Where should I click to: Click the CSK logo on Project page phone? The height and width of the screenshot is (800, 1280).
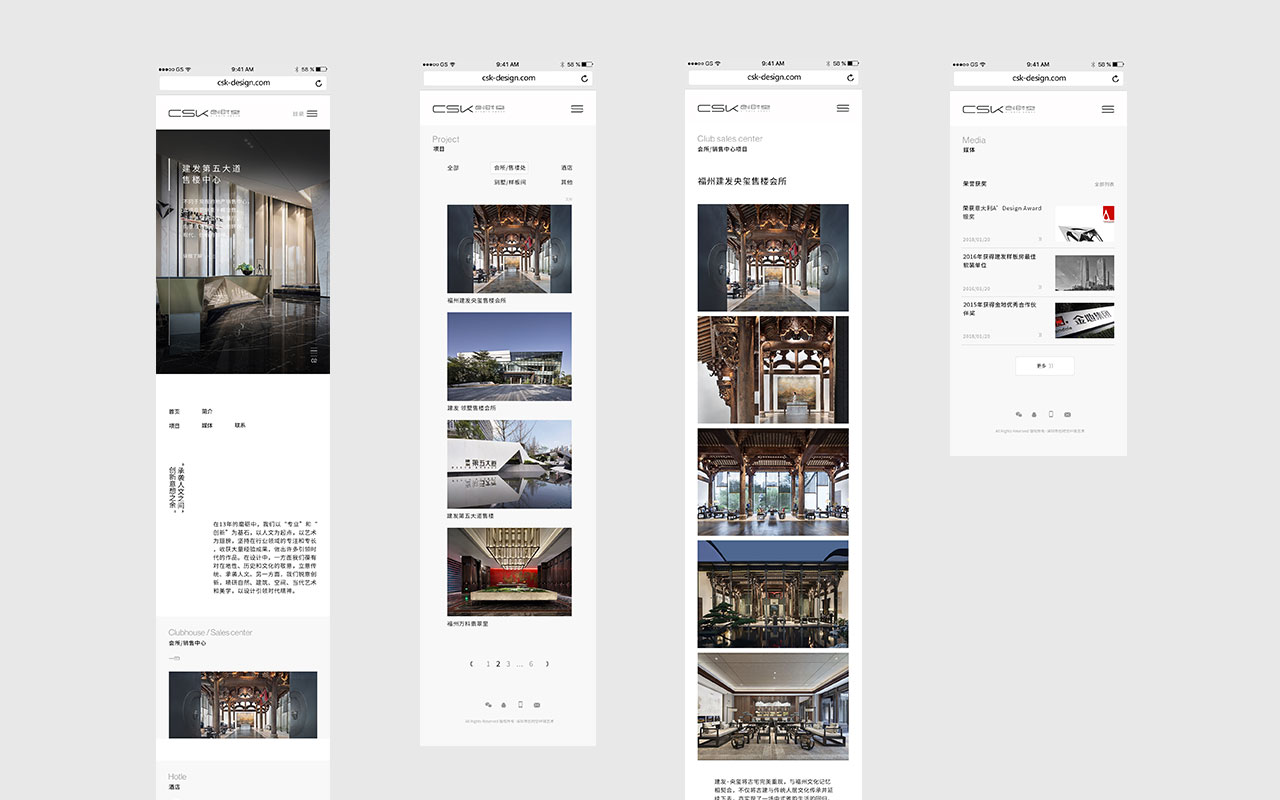(x=468, y=109)
